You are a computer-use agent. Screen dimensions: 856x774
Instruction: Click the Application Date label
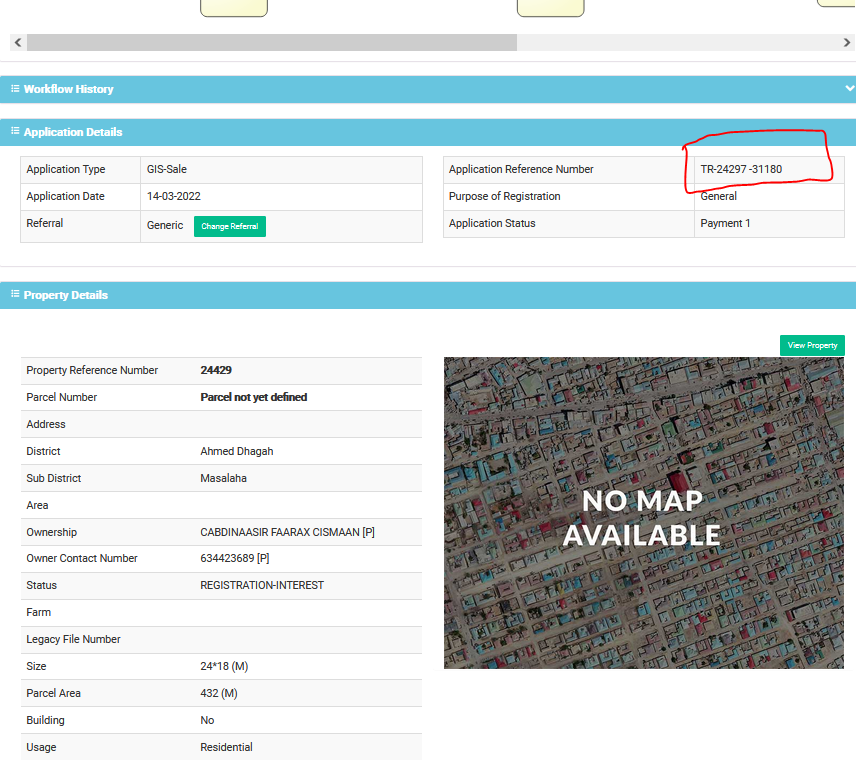tap(66, 196)
